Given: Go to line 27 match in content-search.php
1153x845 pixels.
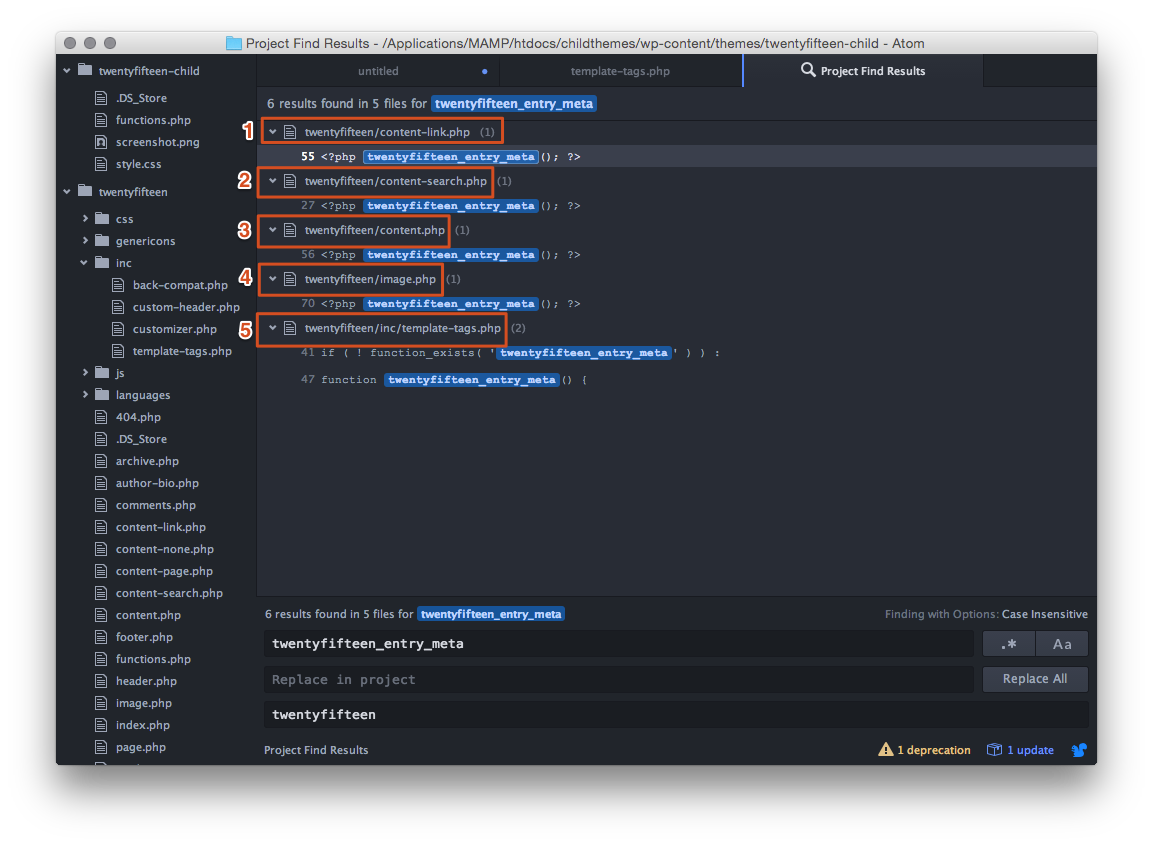Looking at the screenshot, I should [x=676, y=206].
